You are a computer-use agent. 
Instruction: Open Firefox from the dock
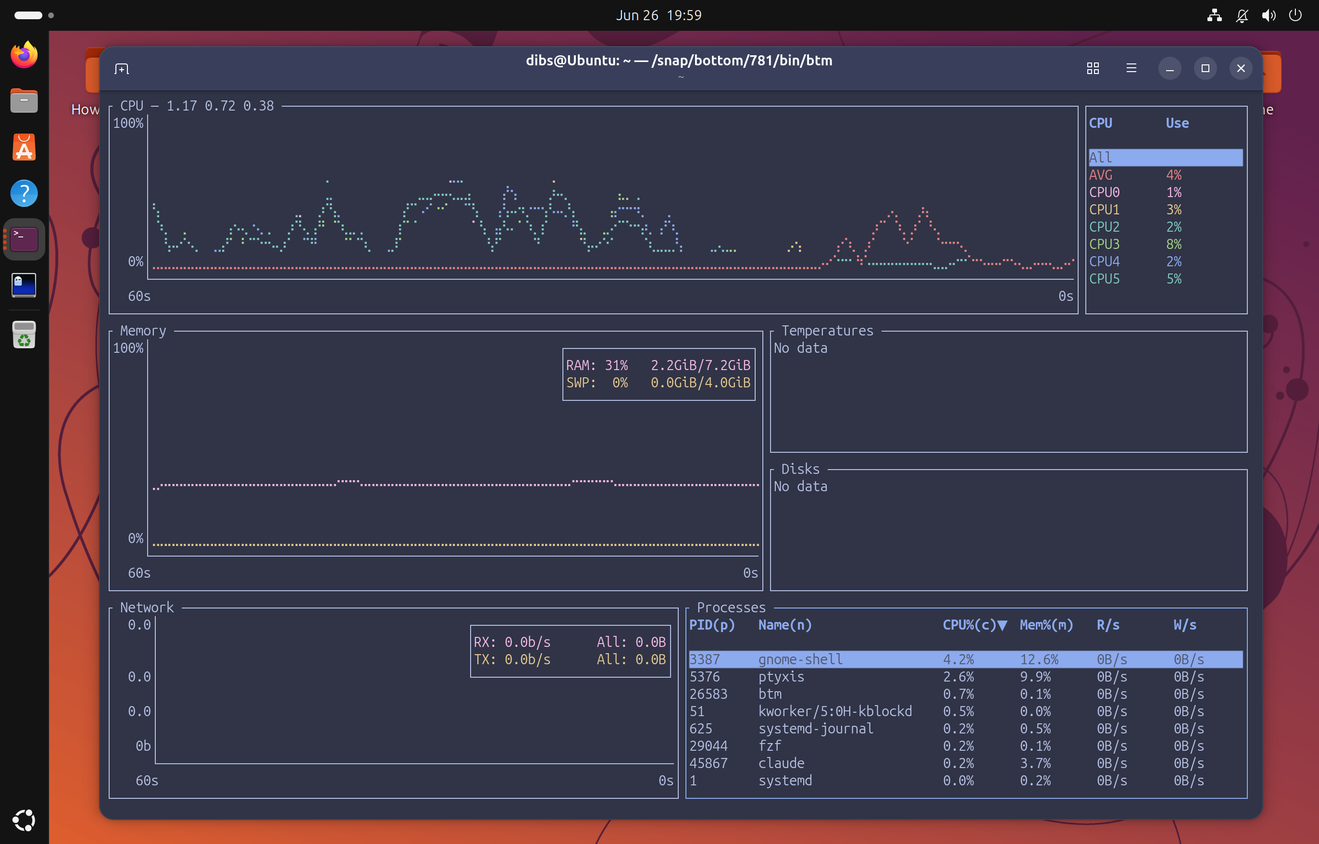tap(24, 54)
